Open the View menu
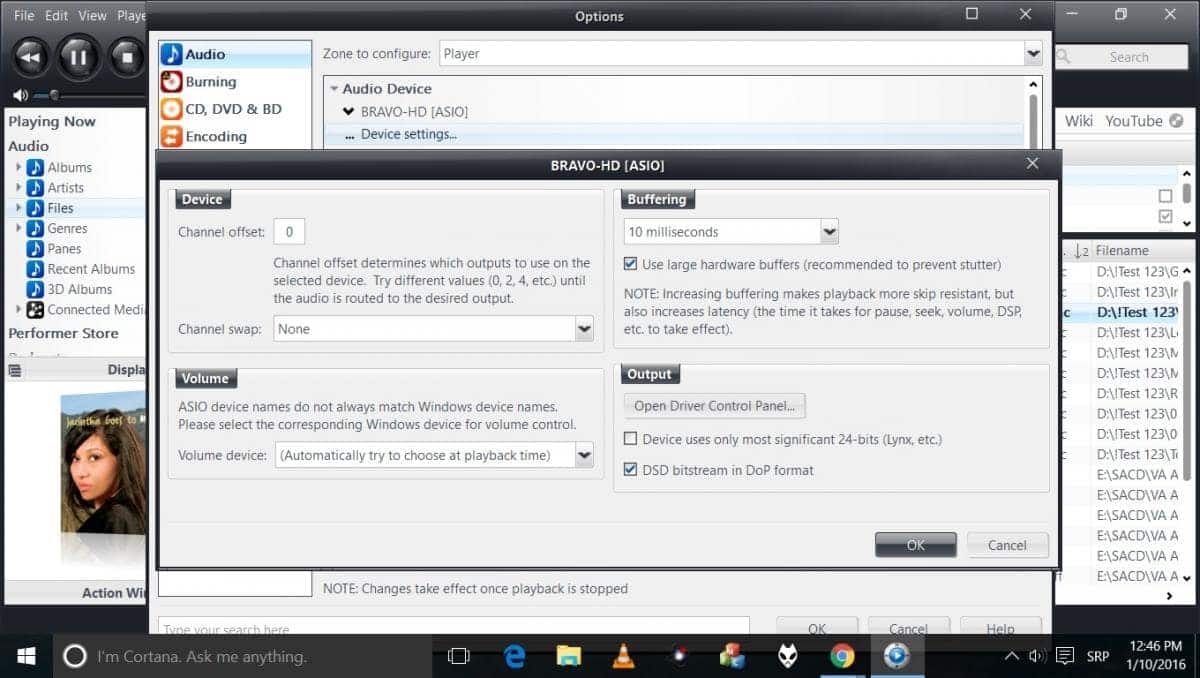 click(x=92, y=16)
